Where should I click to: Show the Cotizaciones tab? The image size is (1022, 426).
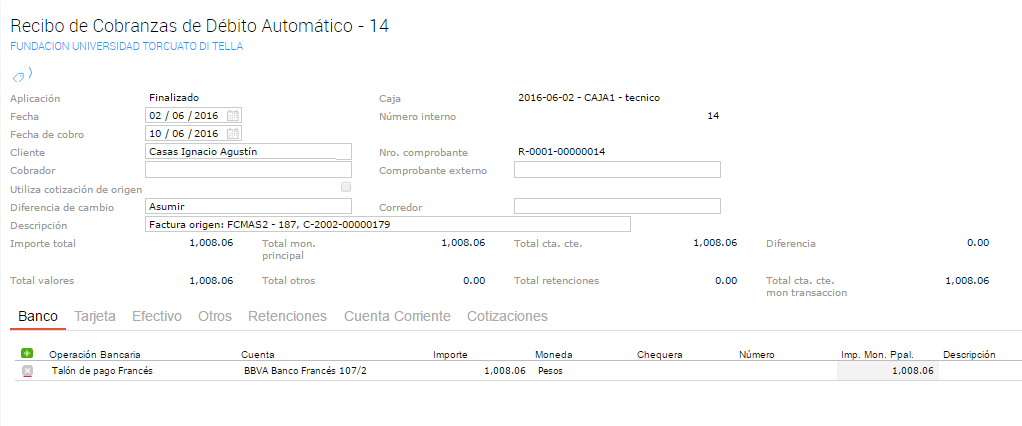(x=507, y=316)
